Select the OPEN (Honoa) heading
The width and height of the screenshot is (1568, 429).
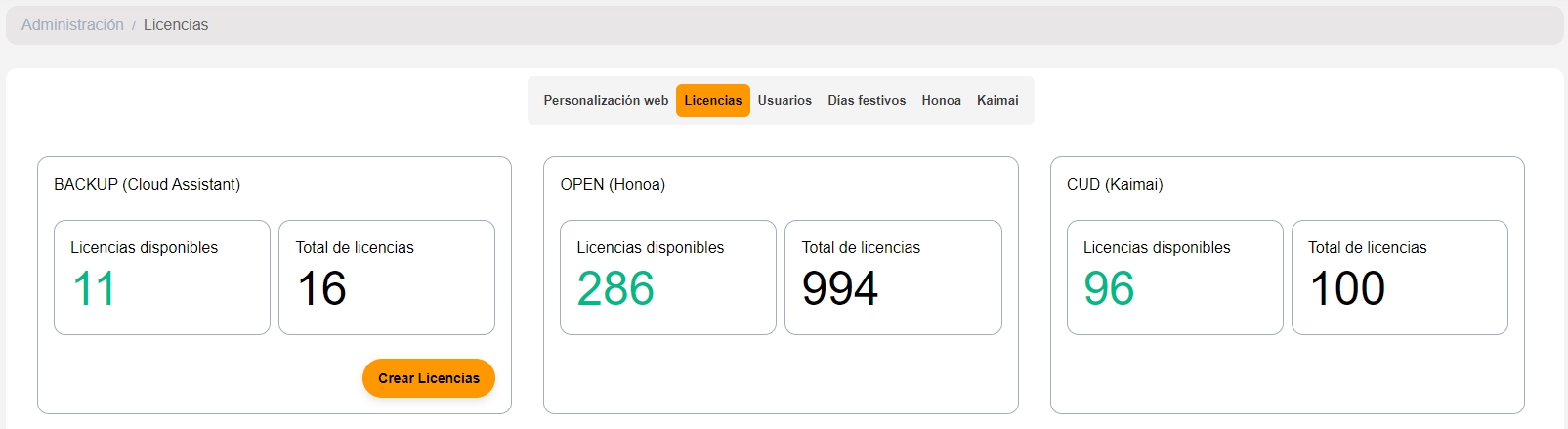(613, 185)
